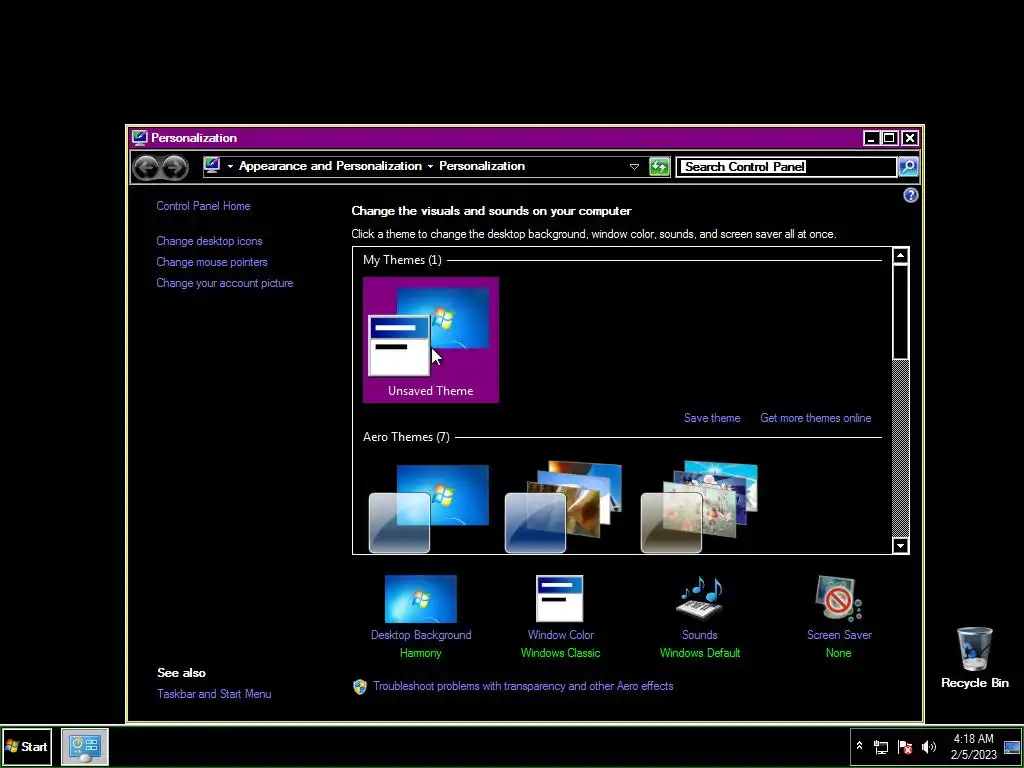Open the address bar history dropdown
Image resolution: width=1024 pixels, height=768 pixels.
[x=633, y=167]
